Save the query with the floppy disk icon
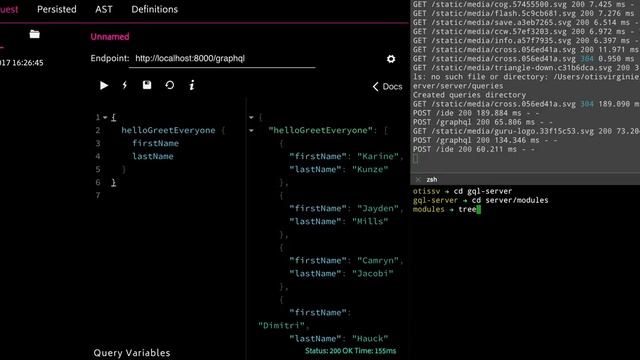640x360 pixels. [x=147, y=85]
